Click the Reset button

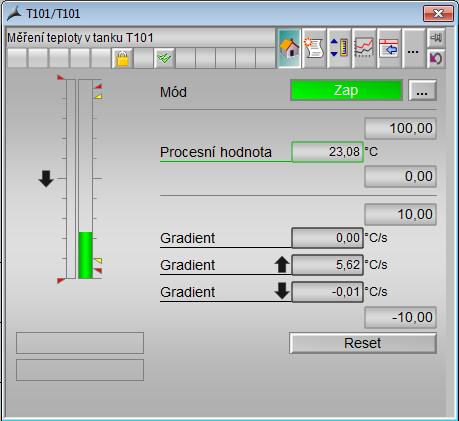pos(363,343)
